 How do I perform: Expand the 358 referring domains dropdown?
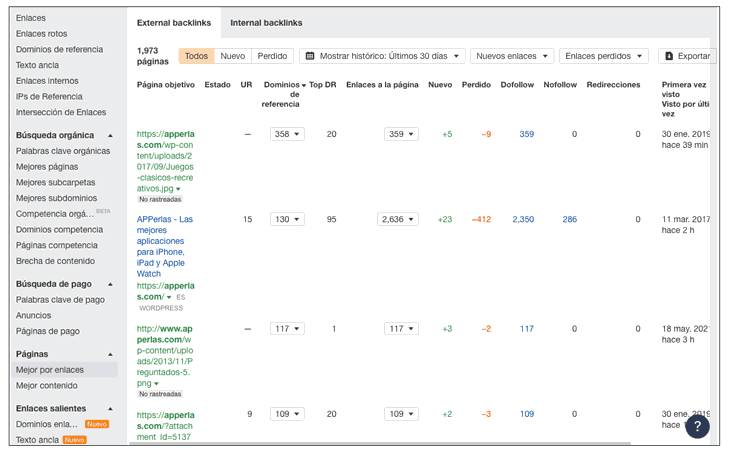click(x=287, y=134)
